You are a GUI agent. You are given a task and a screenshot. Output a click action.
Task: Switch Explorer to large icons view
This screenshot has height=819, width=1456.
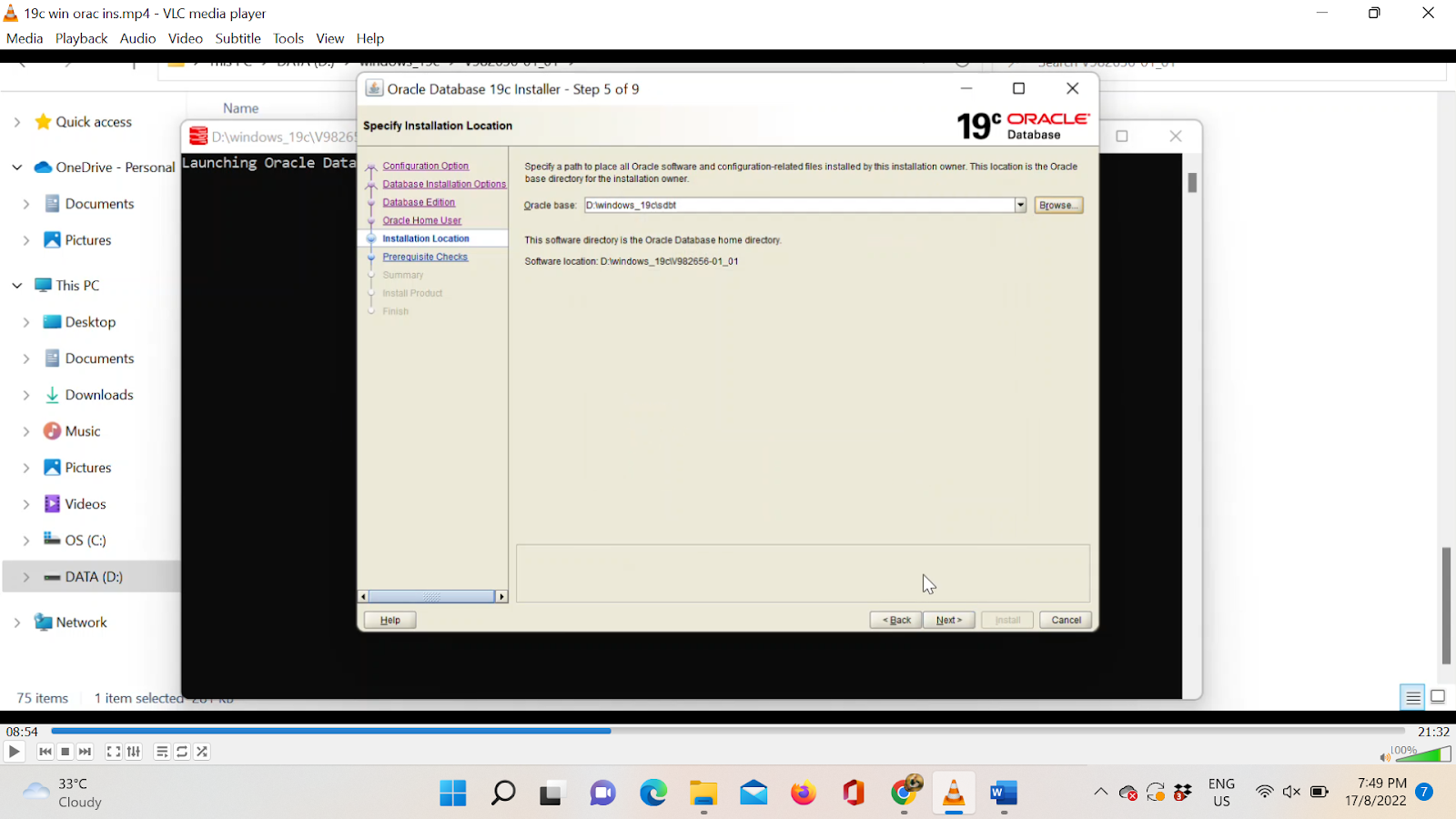[x=1438, y=697]
